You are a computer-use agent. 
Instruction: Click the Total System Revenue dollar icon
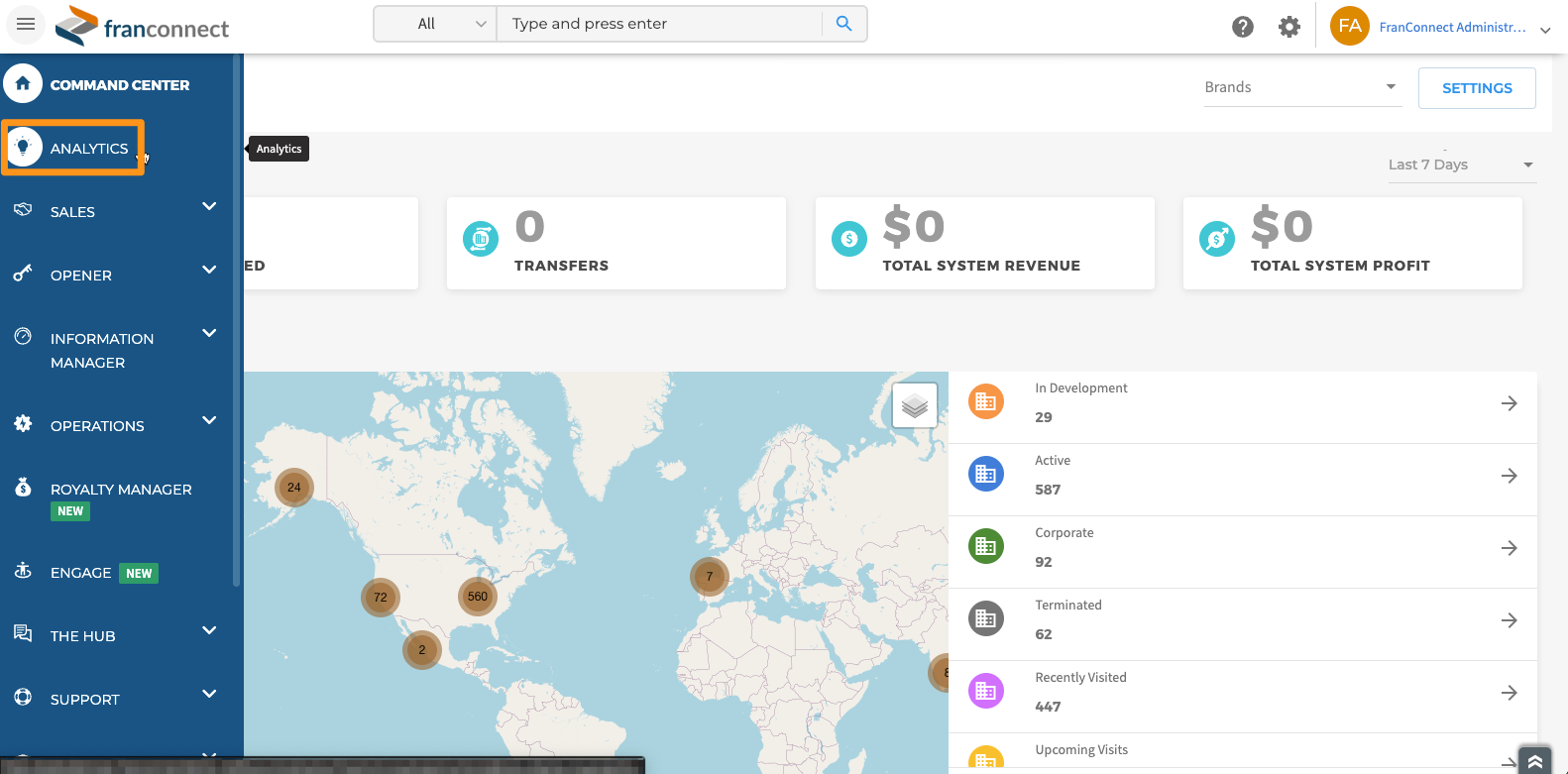click(x=849, y=239)
